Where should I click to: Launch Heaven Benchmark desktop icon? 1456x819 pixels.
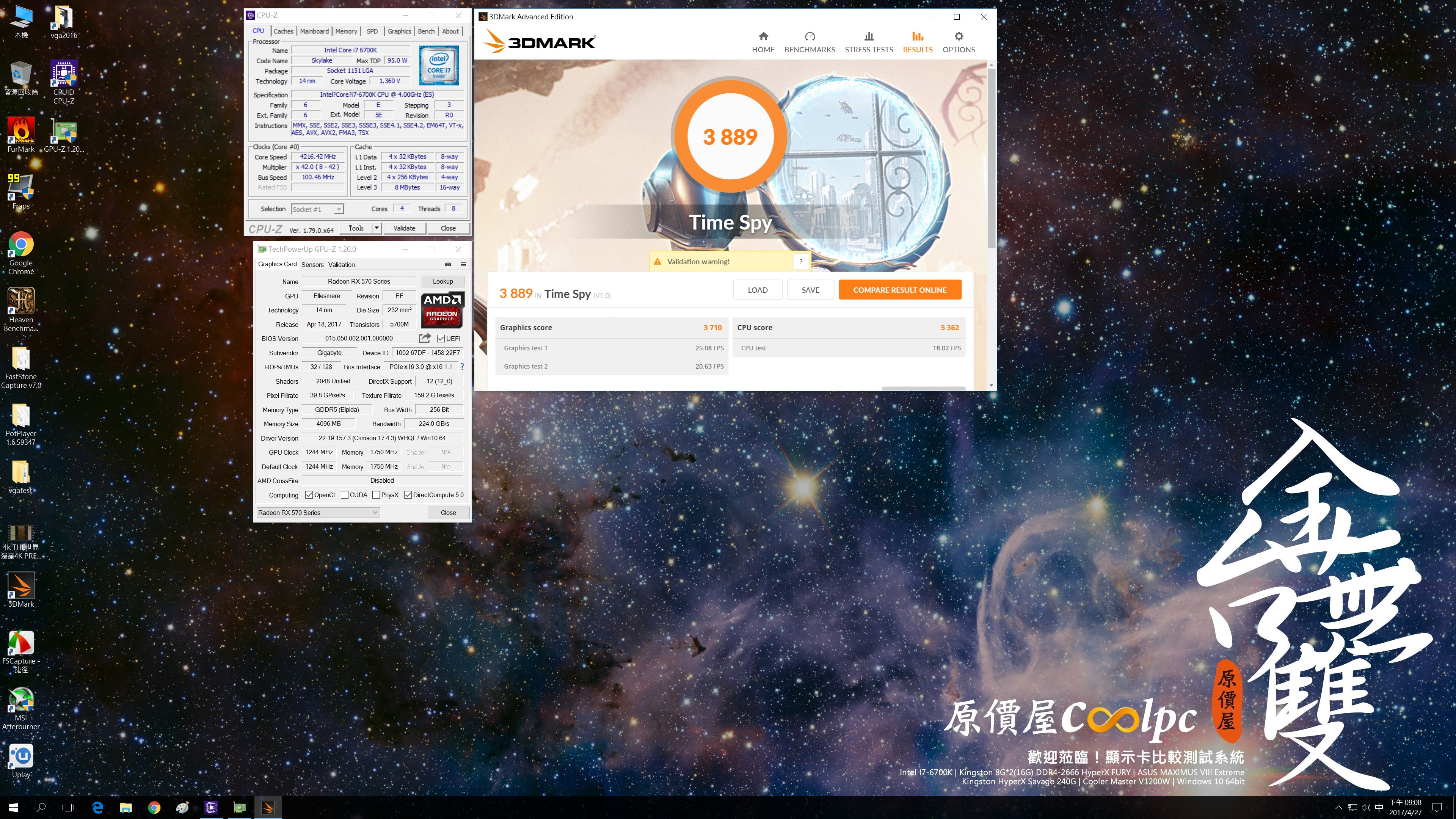(21, 310)
